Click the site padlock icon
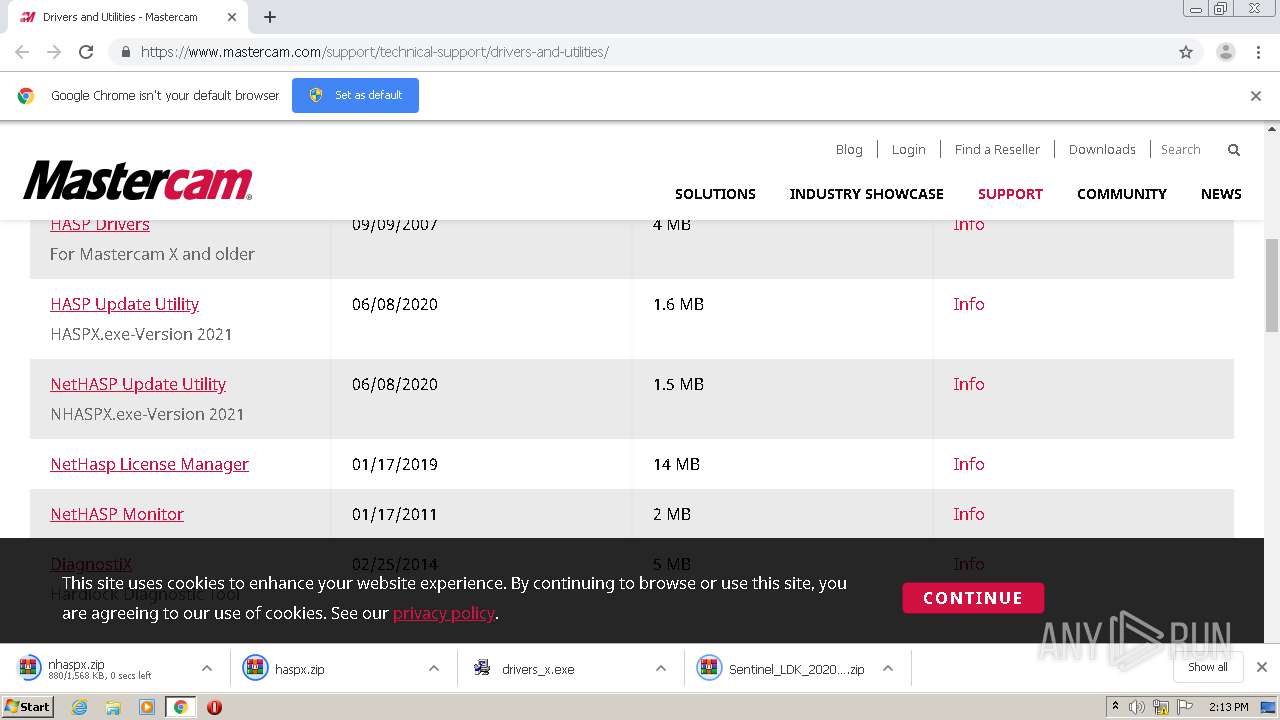1280x720 pixels. pos(125,52)
